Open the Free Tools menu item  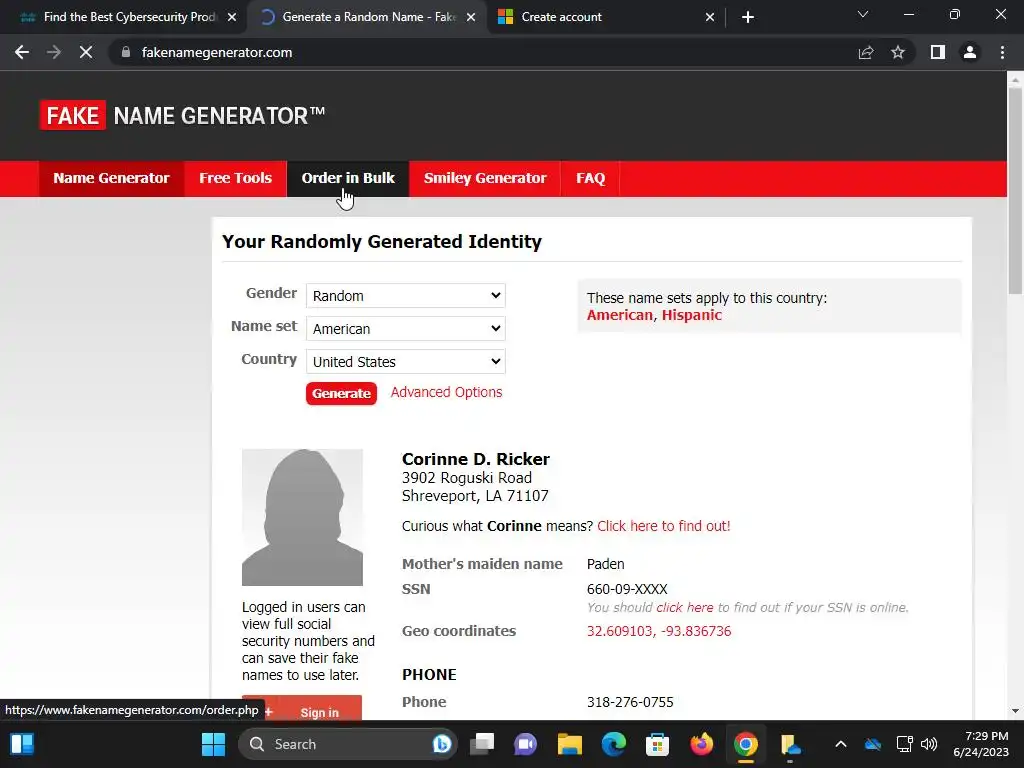(x=235, y=178)
